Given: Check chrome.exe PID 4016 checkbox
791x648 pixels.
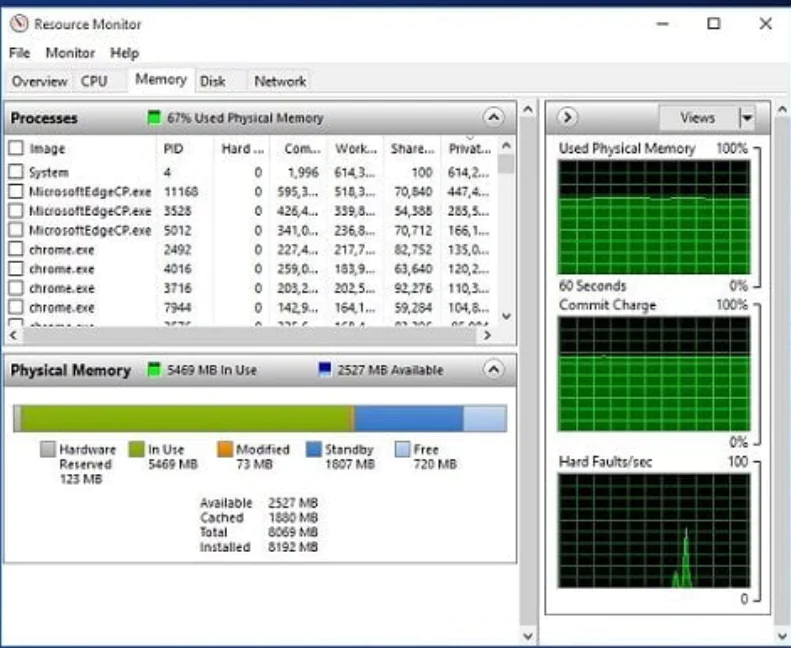Looking at the screenshot, I should pos(16,269).
